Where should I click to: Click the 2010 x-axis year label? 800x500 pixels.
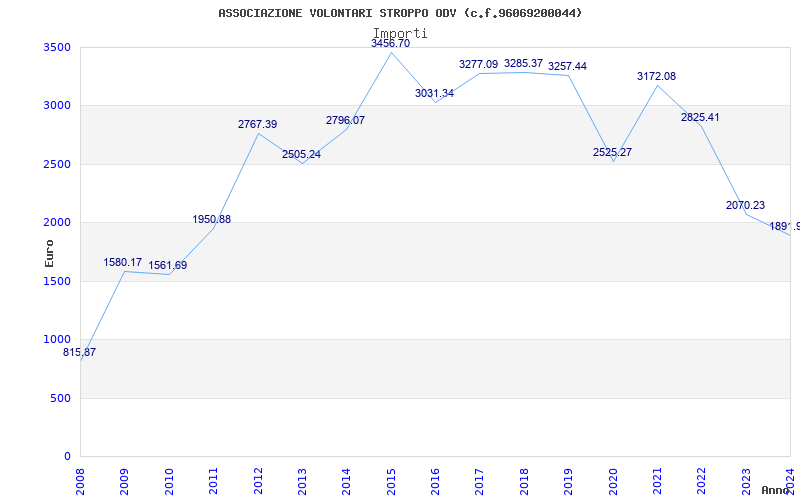point(169,481)
